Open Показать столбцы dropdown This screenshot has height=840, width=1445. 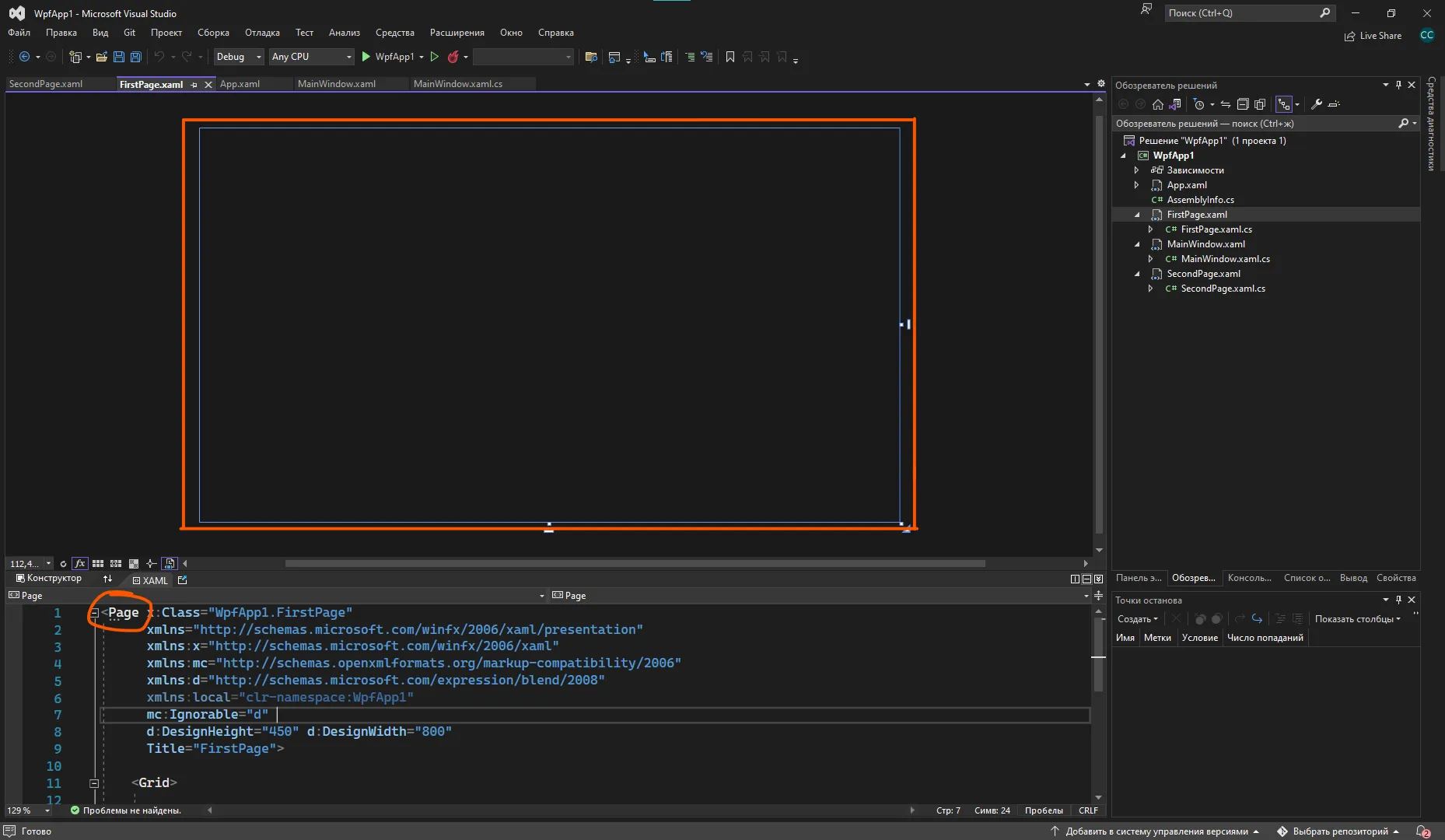pyautogui.click(x=1357, y=619)
